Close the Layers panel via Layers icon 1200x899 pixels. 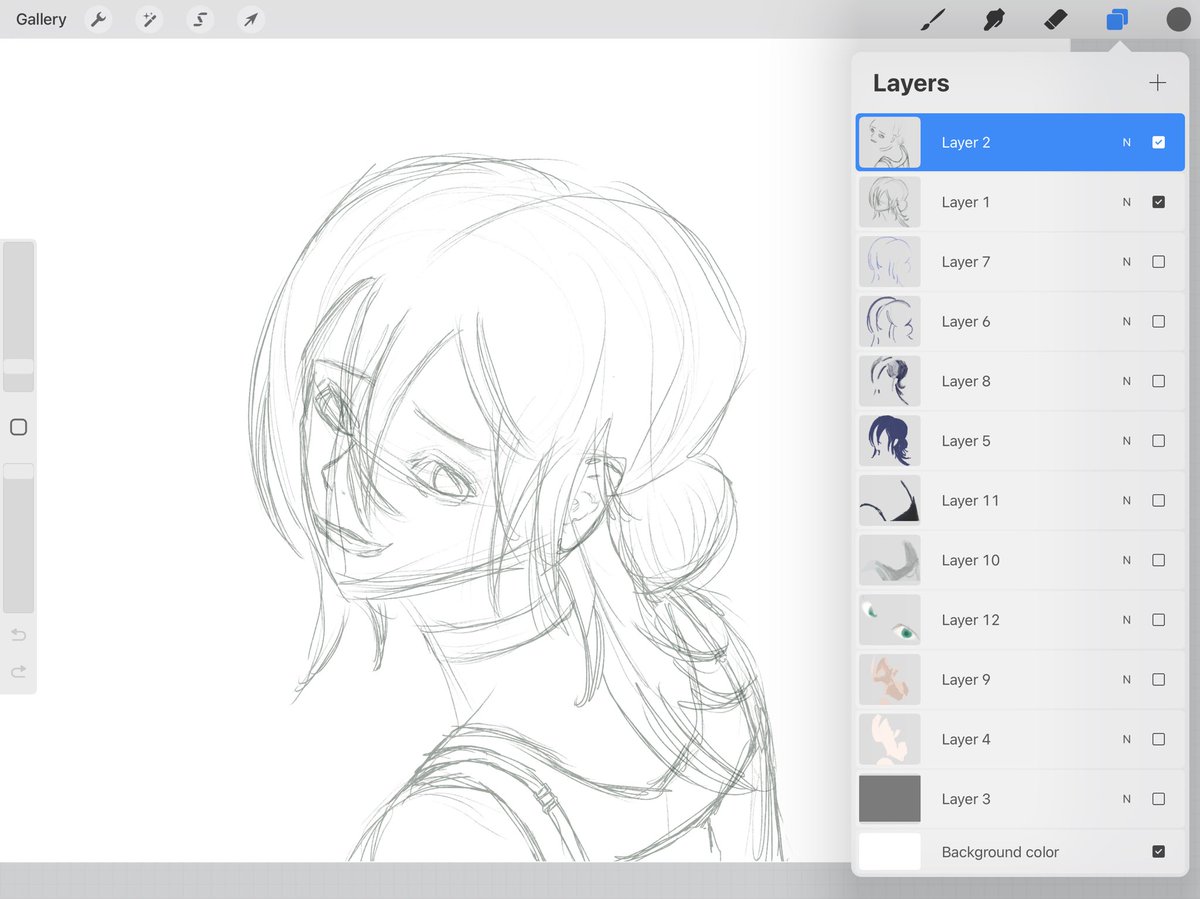1117,19
